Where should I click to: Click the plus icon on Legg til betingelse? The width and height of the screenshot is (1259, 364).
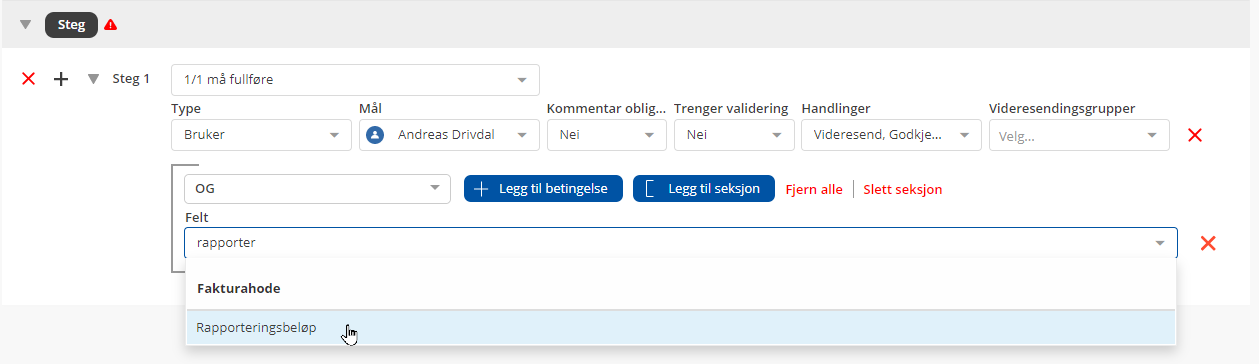pos(481,189)
